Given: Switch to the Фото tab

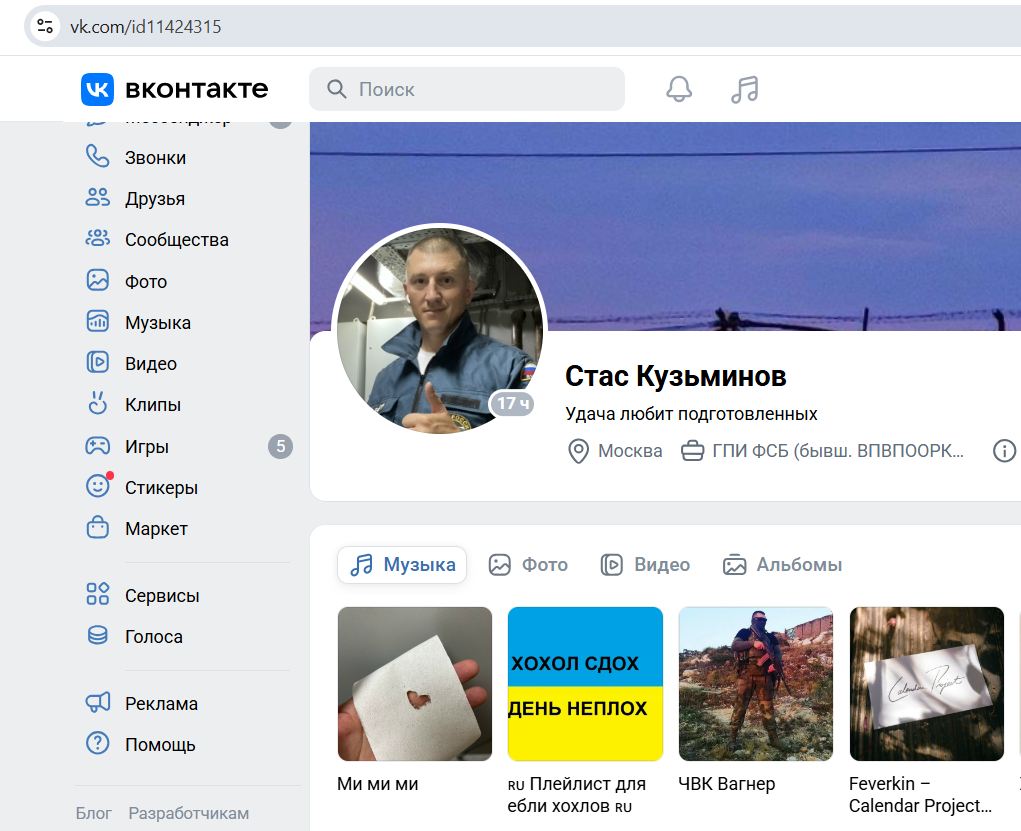Looking at the screenshot, I should [x=529, y=565].
